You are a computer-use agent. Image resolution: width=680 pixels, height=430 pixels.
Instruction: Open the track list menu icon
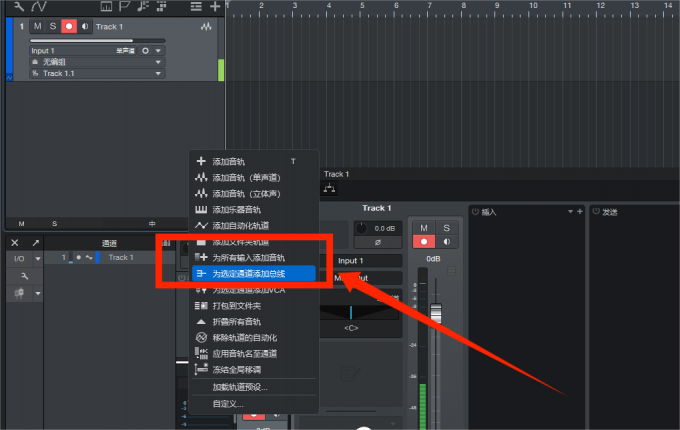(196, 6)
